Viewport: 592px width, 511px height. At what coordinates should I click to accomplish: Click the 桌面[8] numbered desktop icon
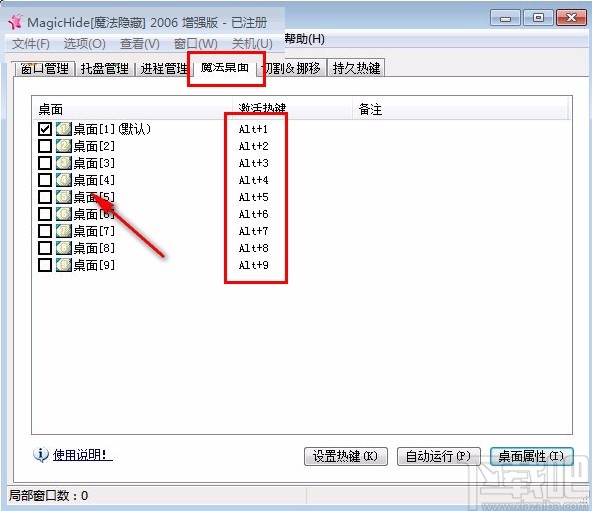[x=64, y=248]
